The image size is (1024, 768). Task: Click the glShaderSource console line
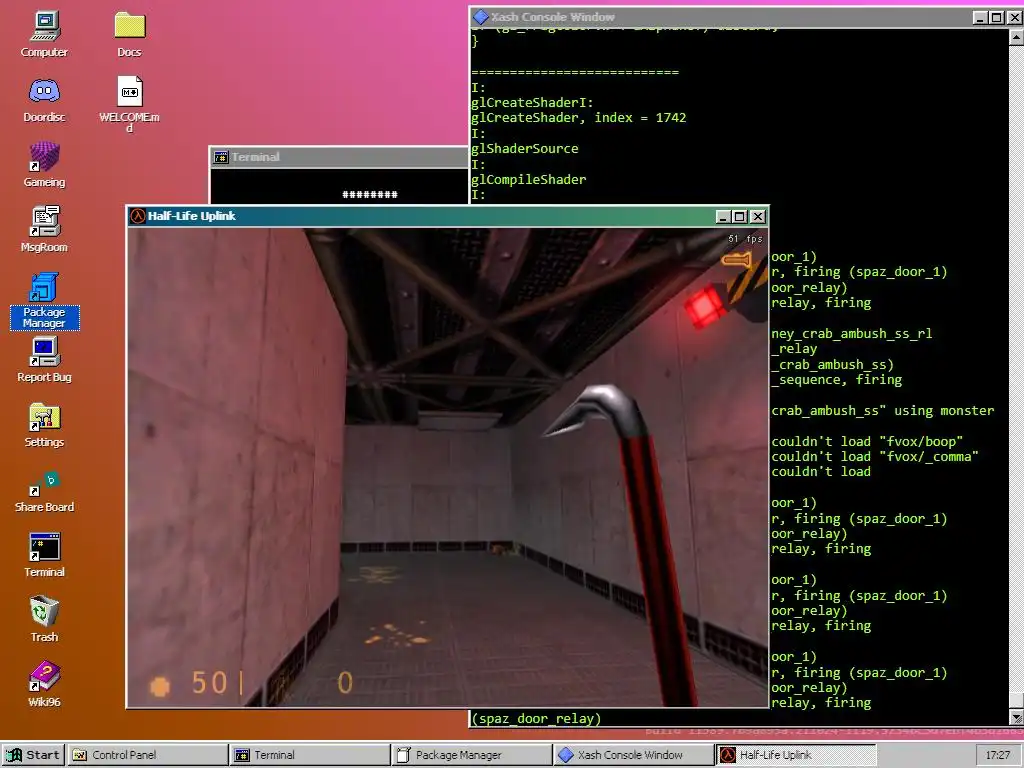524,149
